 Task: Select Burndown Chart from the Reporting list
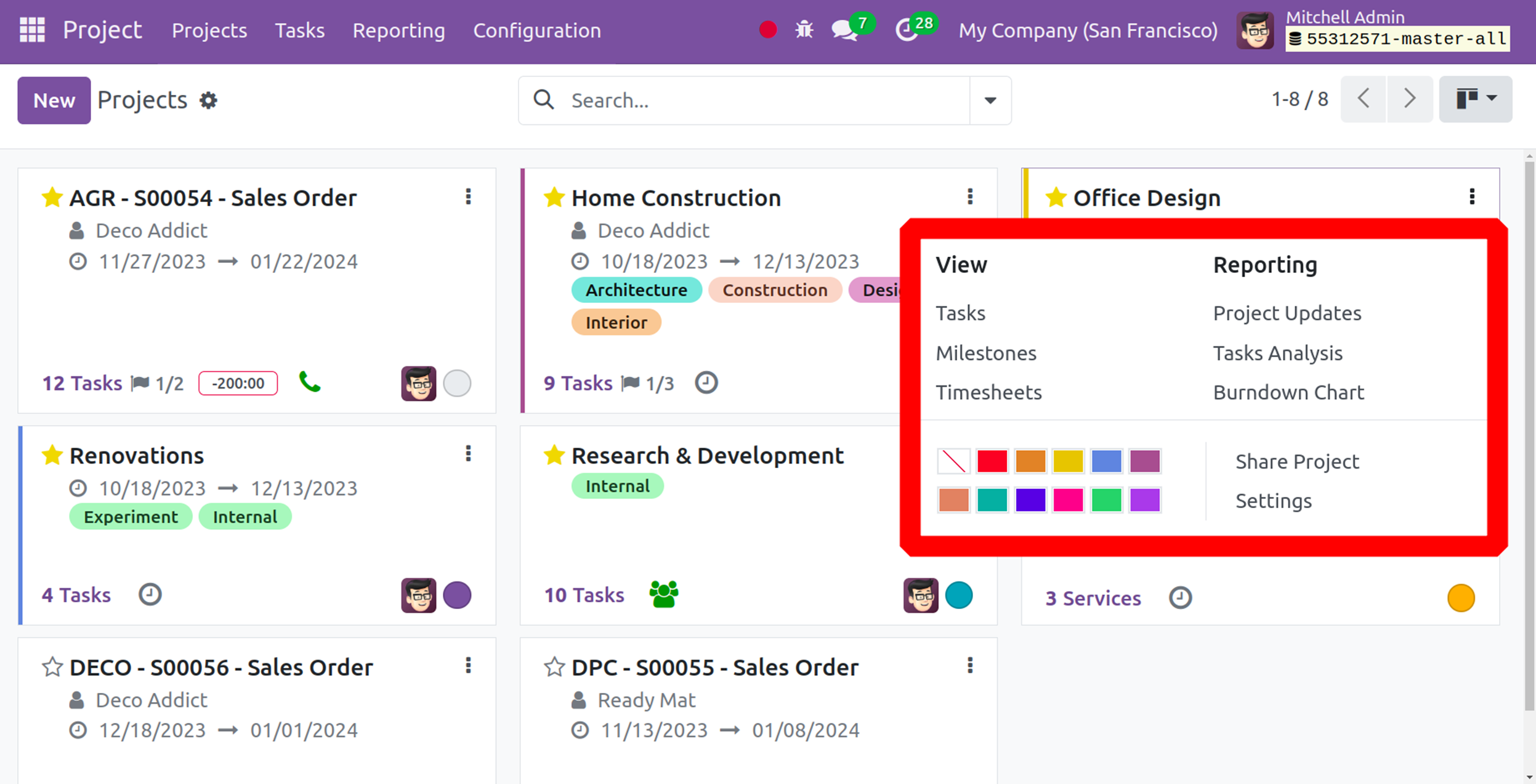[x=1288, y=392]
